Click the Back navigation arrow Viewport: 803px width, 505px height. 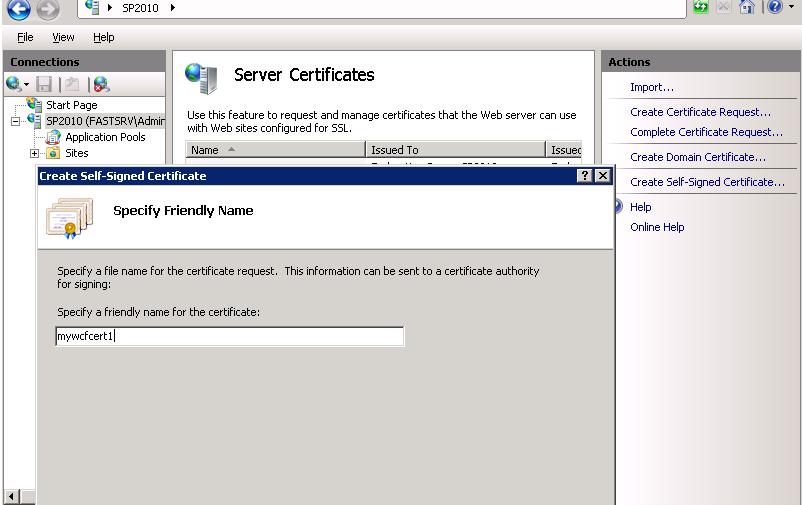pos(18,9)
